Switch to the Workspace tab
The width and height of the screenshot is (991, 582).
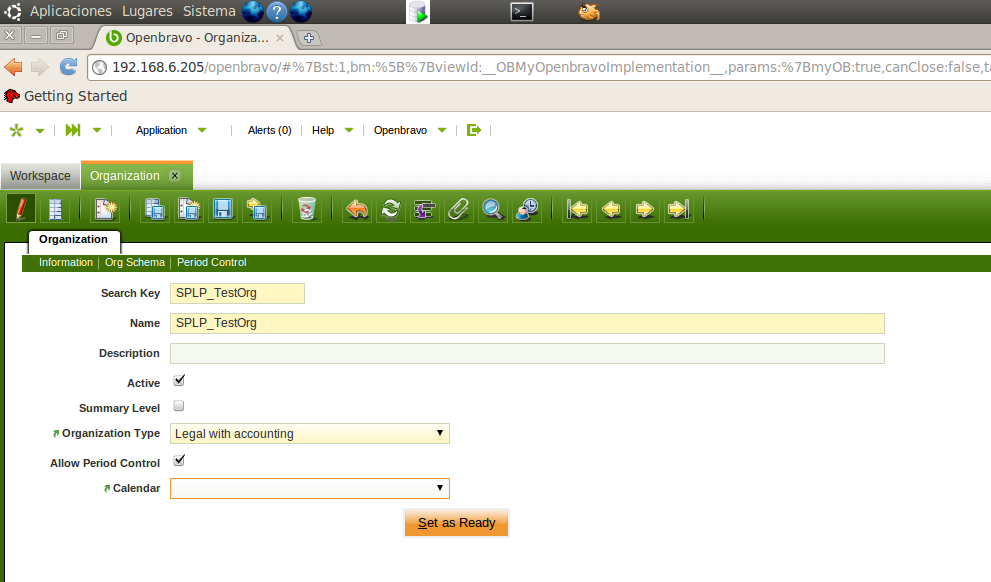pos(40,176)
